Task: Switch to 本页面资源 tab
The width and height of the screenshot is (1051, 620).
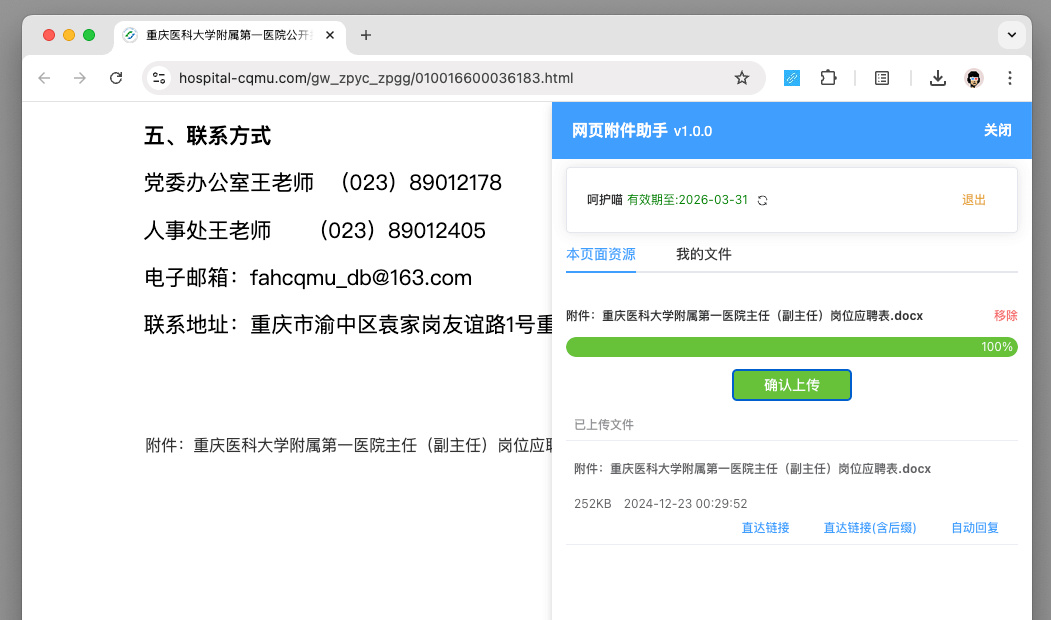Action: (601, 254)
